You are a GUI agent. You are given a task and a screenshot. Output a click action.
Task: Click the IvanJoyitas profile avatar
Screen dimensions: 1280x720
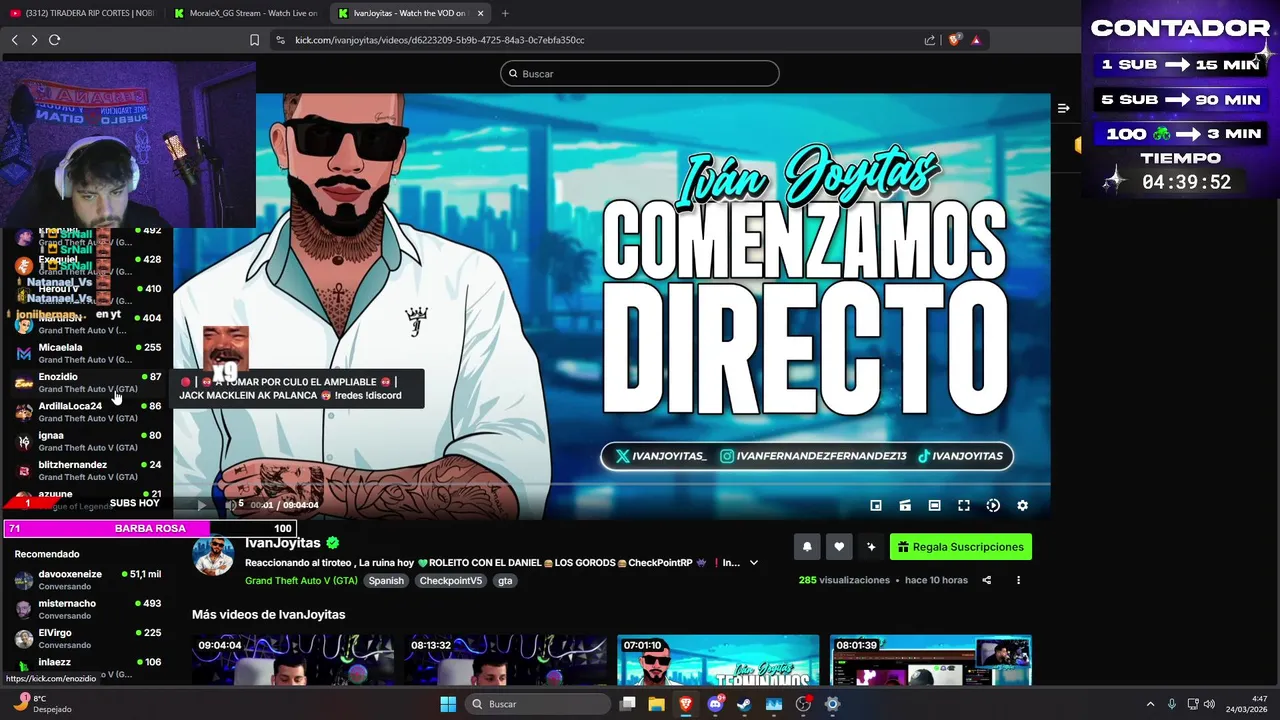coord(213,556)
